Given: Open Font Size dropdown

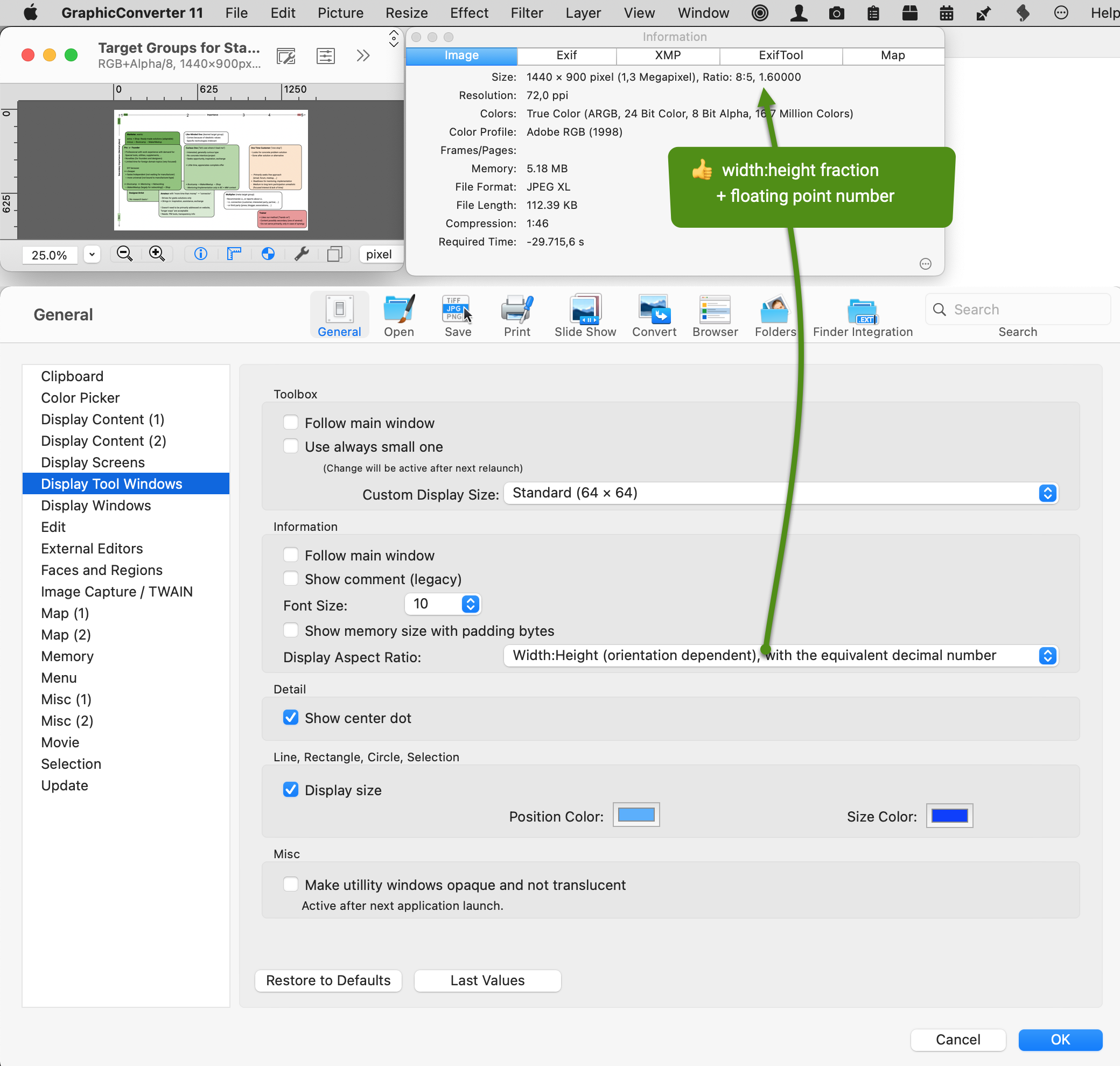Looking at the screenshot, I should coord(443,604).
